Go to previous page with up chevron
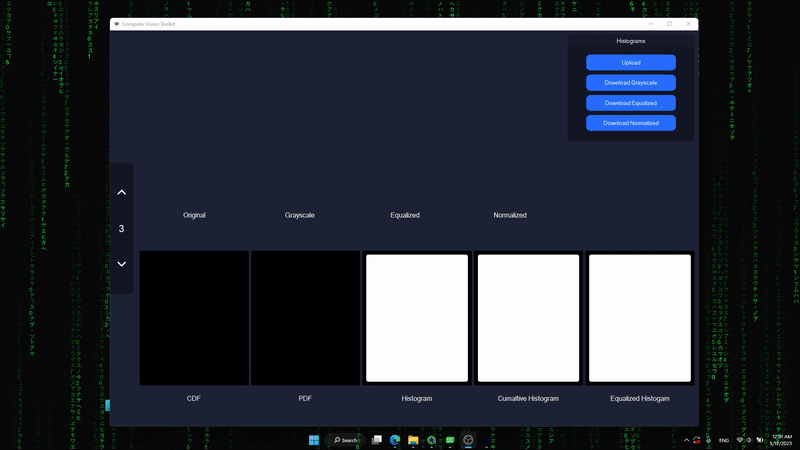 tap(121, 192)
